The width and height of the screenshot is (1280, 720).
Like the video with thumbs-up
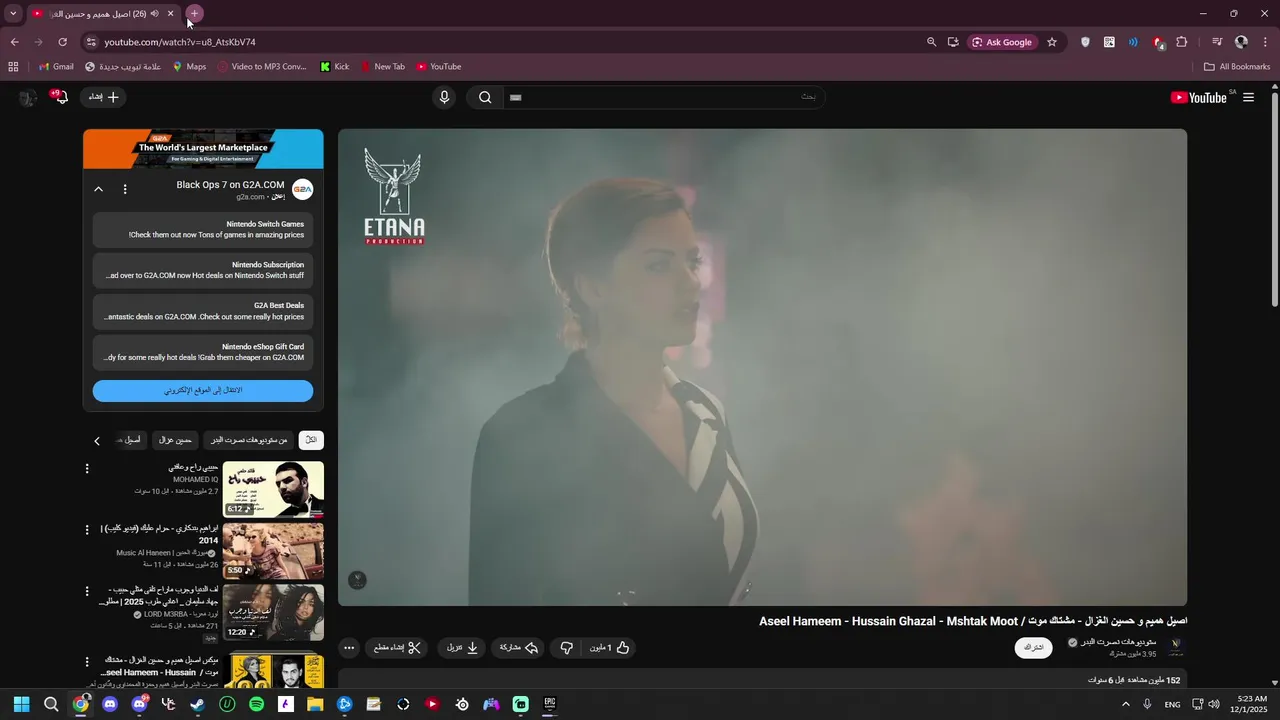[x=610, y=648]
